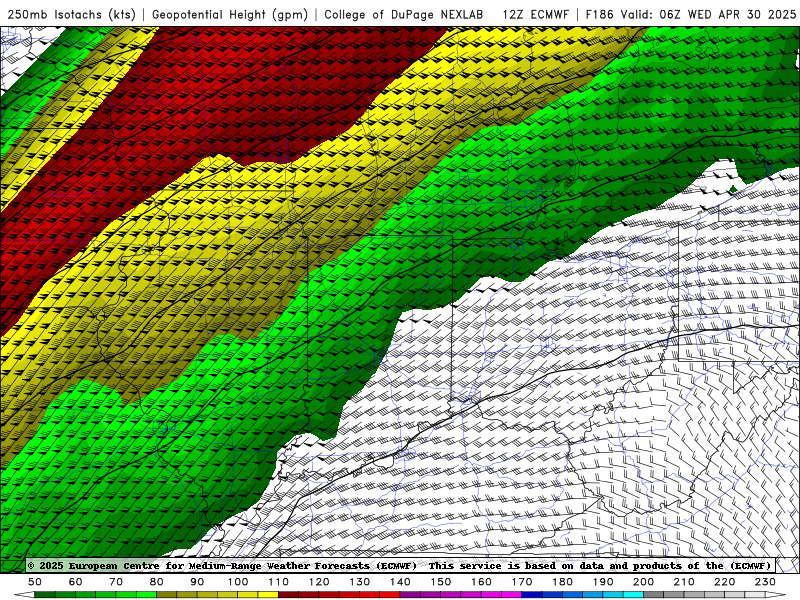Click the 140 label on the color scale
The width and height of the screenshot is (800, 600).
coord(400,582)
